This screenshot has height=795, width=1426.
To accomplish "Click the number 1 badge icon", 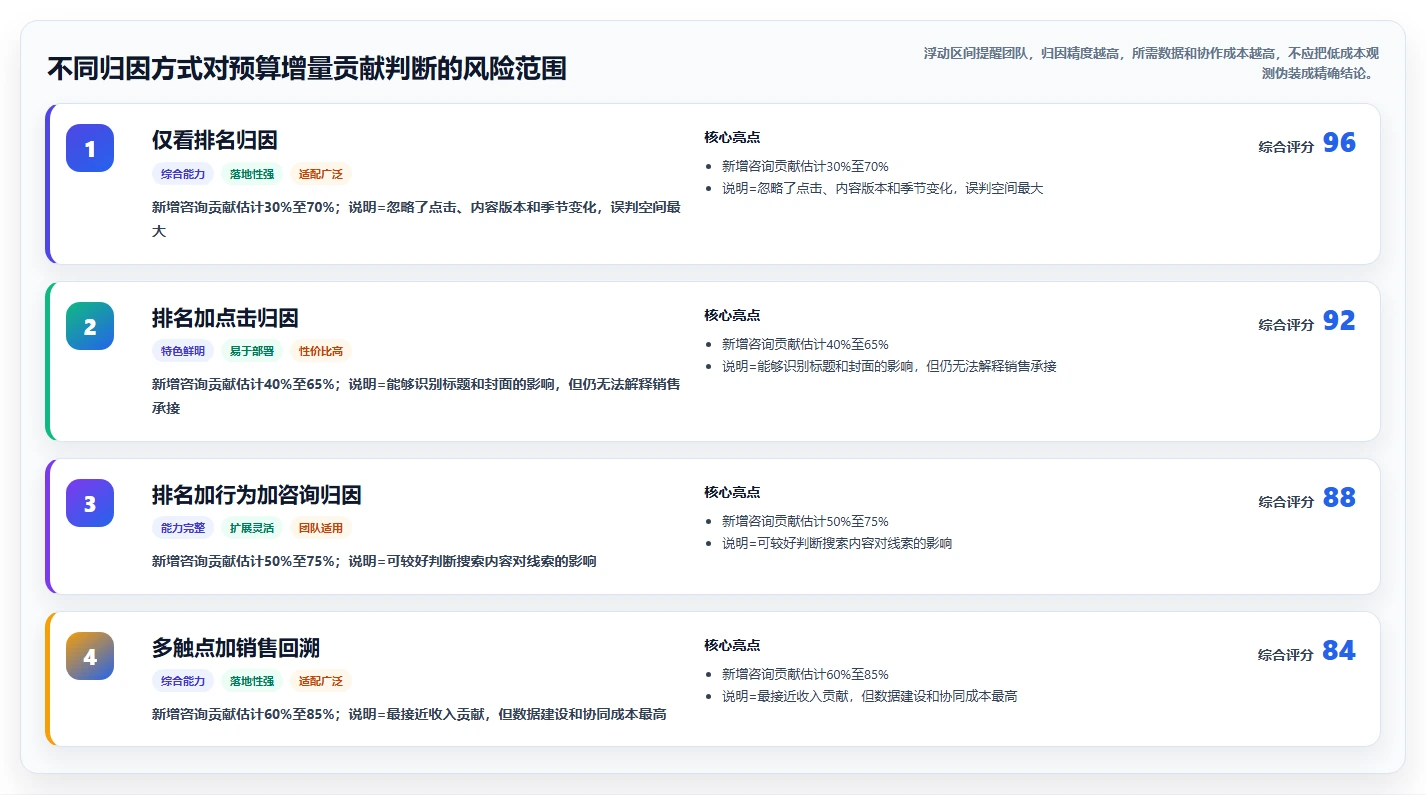I will [90, 148].
